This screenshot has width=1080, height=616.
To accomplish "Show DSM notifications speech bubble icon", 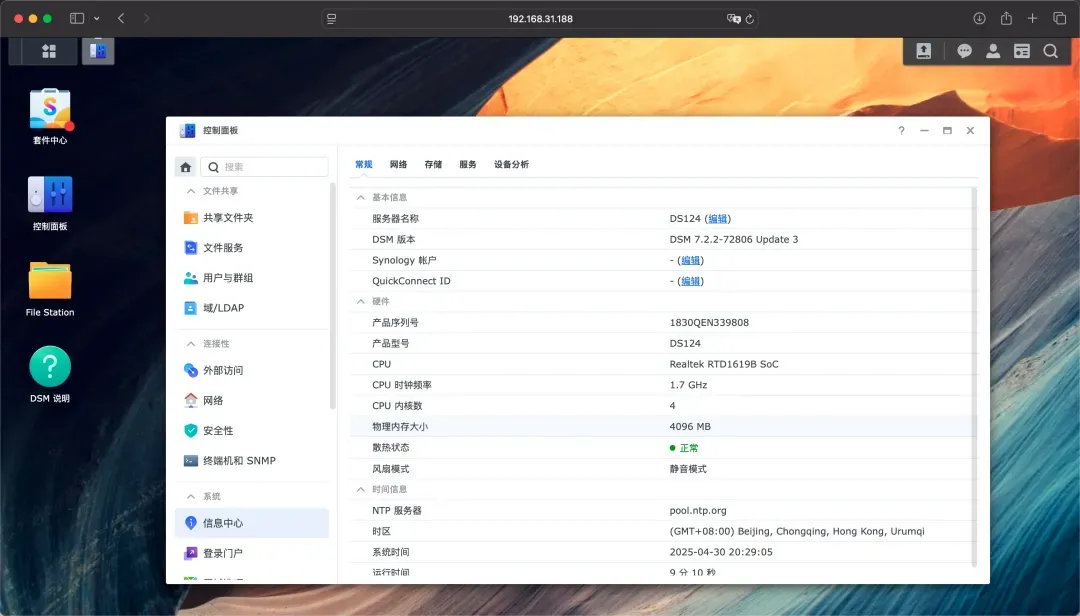I will tap(964, 51).
